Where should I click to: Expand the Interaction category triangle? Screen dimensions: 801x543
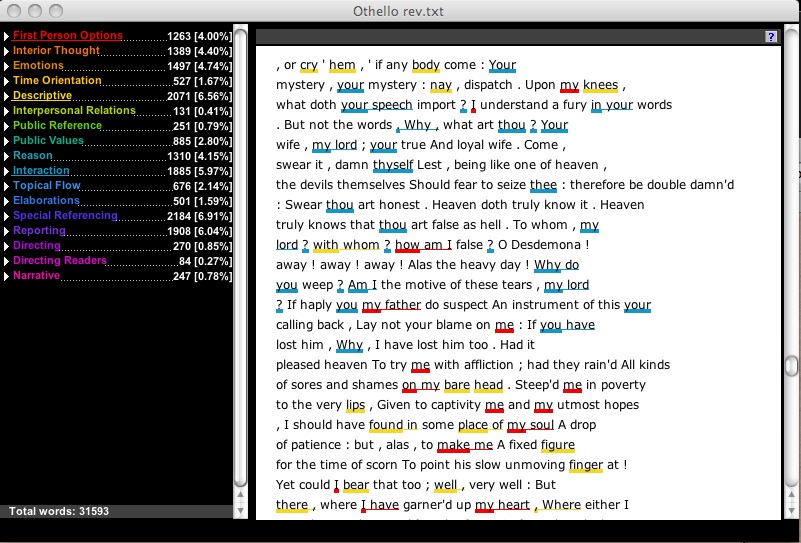(6, 171)
